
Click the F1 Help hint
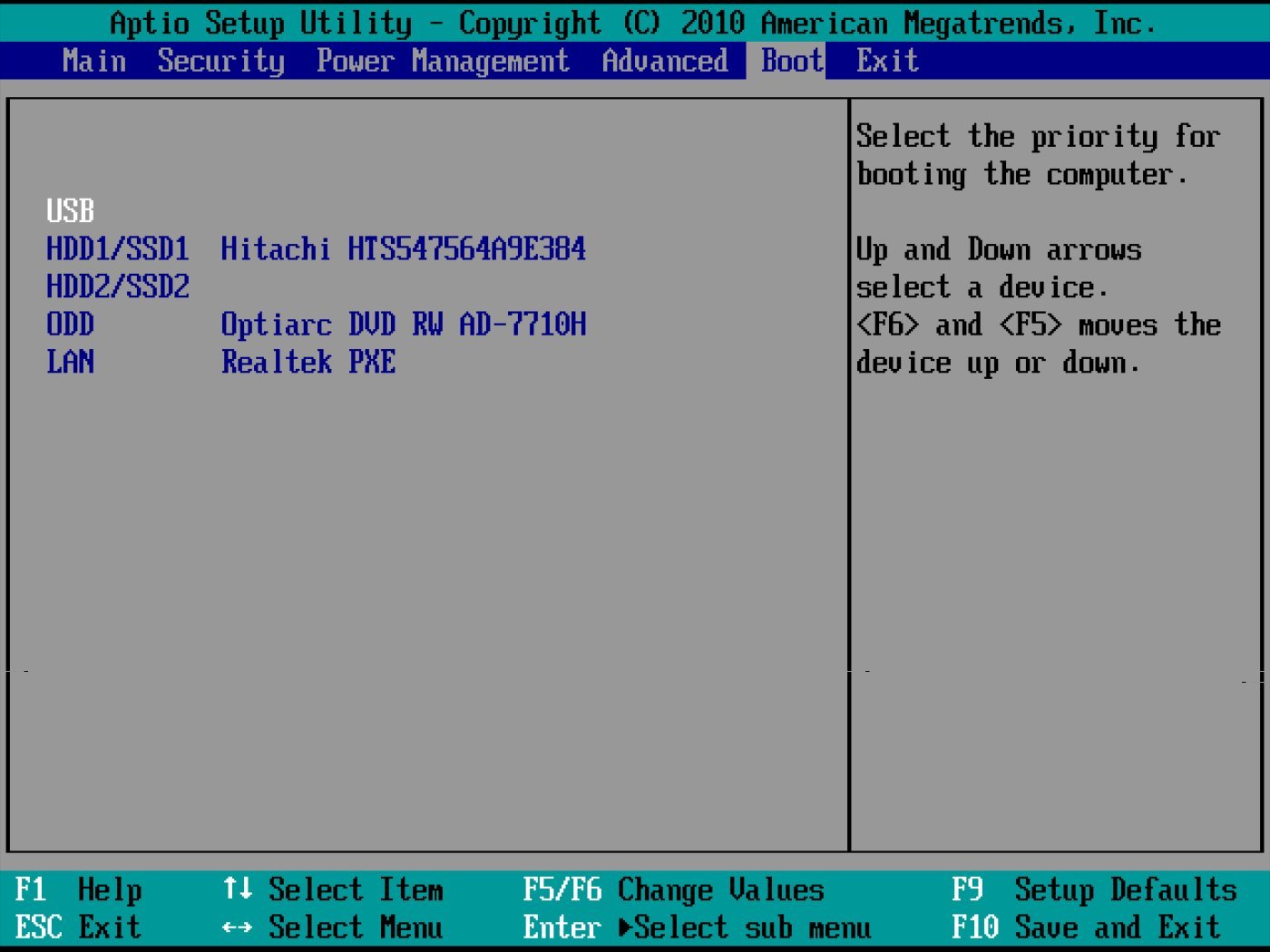pyautogui.click(x=79, y=889)
